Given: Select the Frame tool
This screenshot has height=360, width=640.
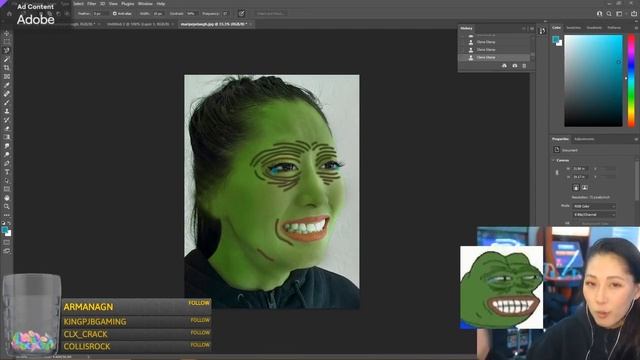Looking at the screenshot, I should pos(7,76).
